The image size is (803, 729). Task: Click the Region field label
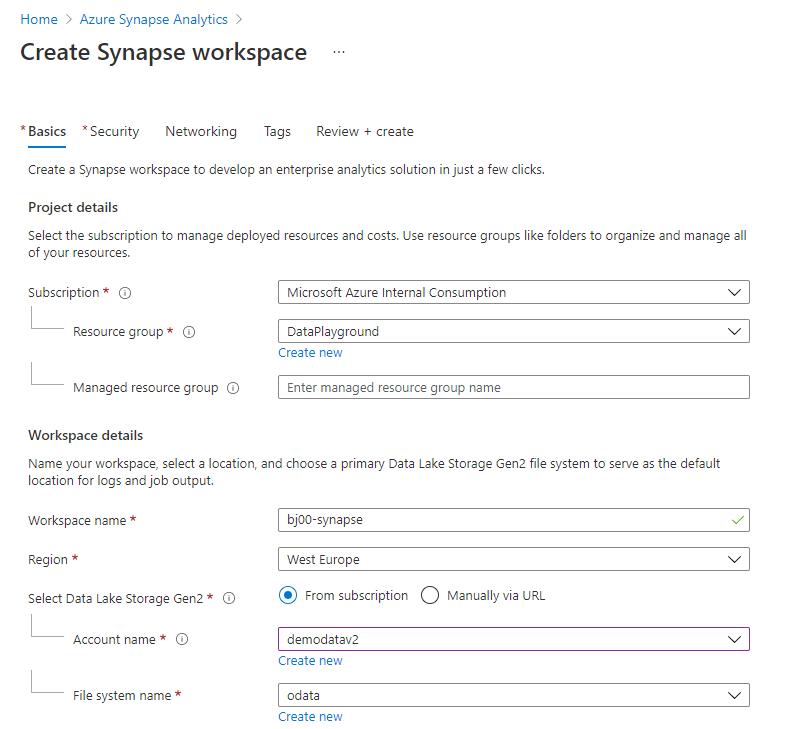(48, 560)
